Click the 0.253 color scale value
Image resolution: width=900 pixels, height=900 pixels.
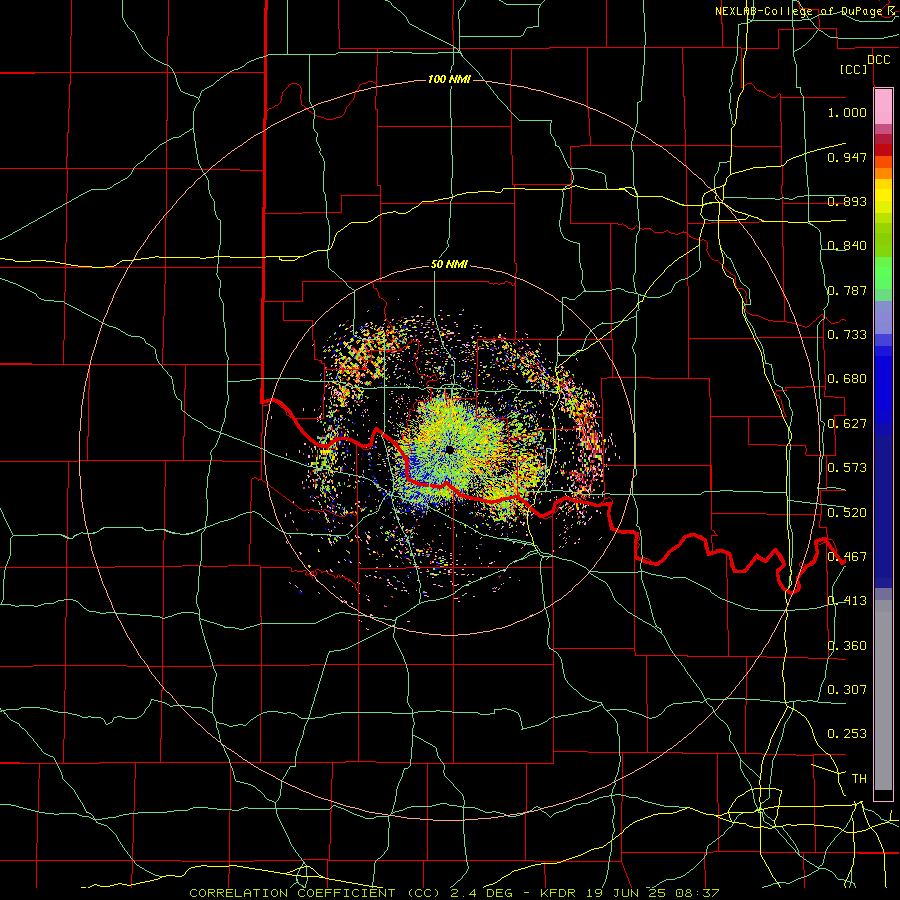point(847,734)
